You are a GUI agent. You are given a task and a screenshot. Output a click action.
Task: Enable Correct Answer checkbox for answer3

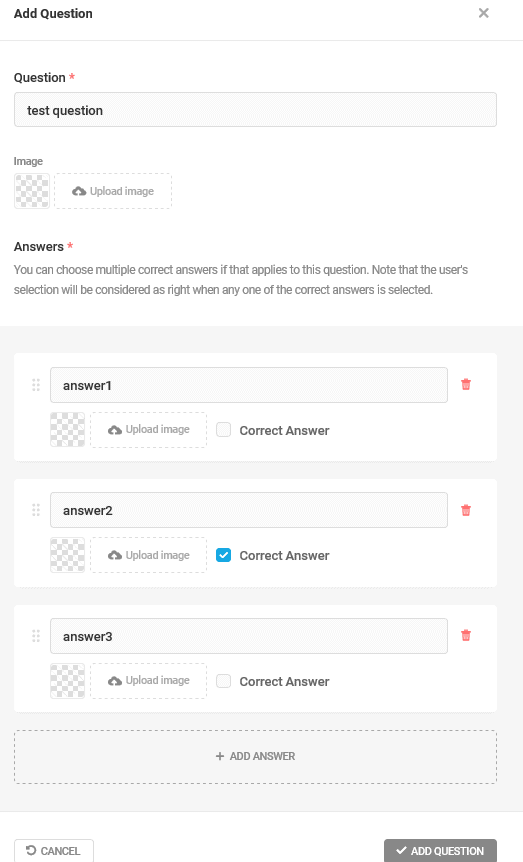[223, 681]
